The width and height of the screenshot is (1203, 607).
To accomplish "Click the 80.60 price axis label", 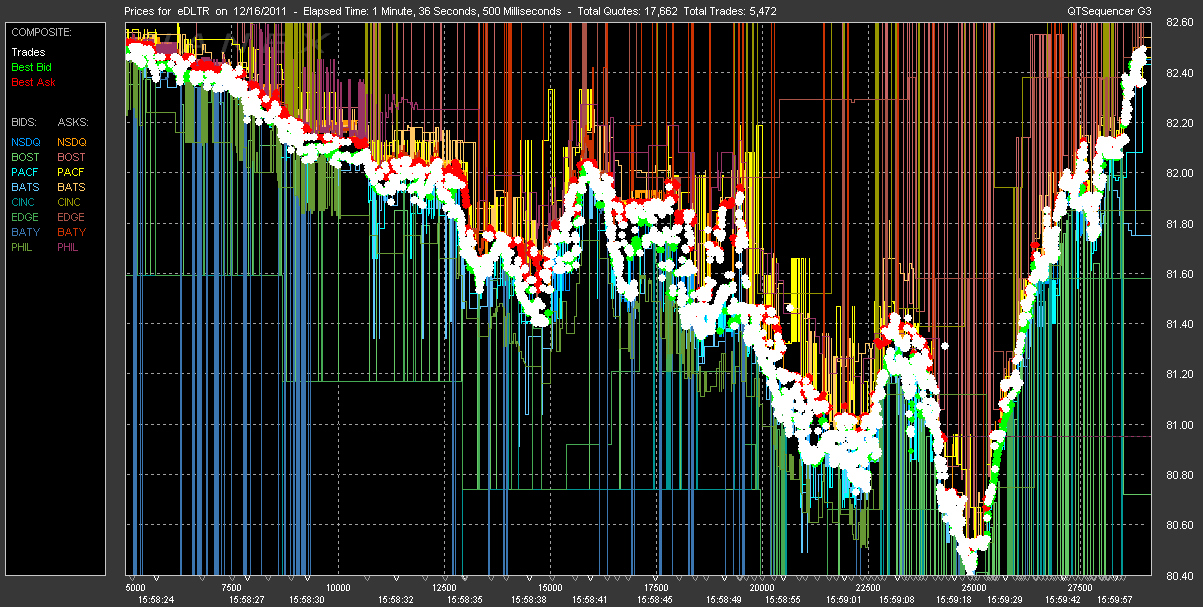I will [x=1181, y=525].
